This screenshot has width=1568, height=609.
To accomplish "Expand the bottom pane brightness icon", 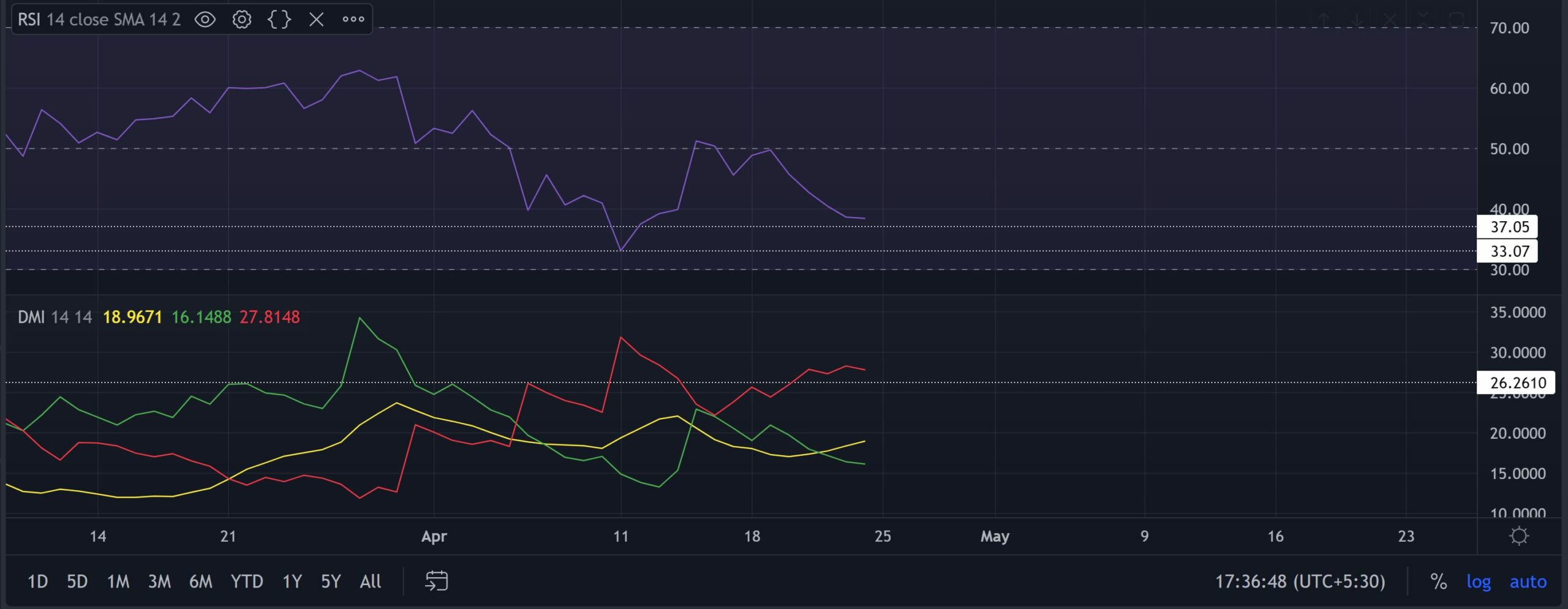I will [1518, 535].
